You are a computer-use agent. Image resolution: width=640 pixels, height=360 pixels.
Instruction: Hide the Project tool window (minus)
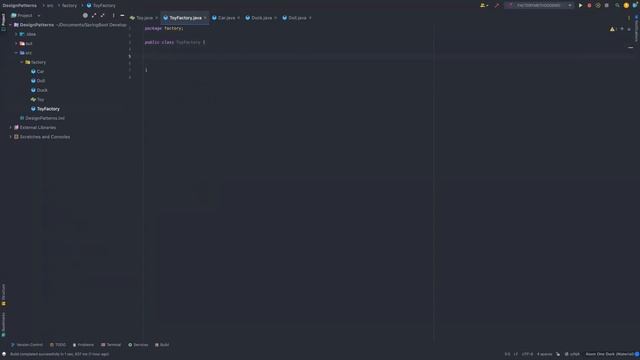coord(122,15)
